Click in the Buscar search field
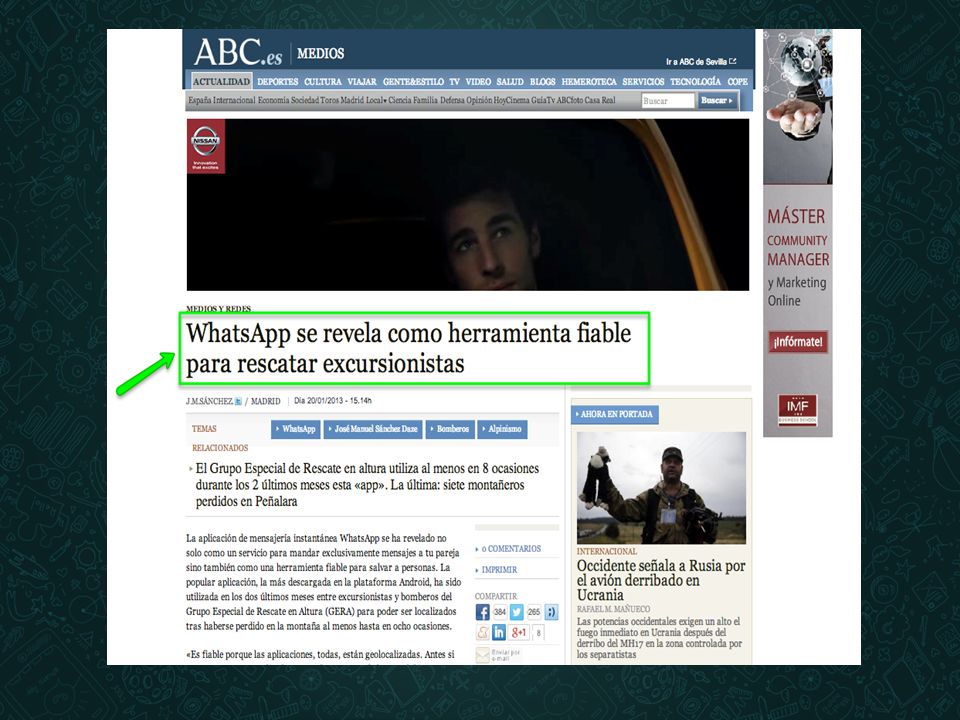960x720 pixels. point(667,100)
